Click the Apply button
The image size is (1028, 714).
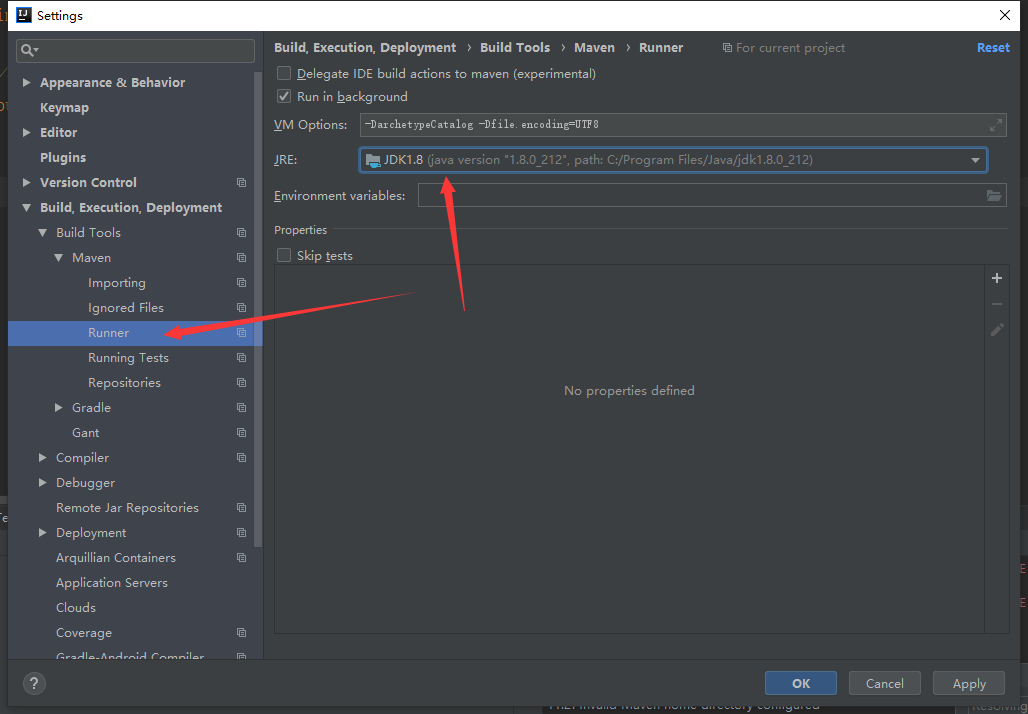(x=969, y=683)
